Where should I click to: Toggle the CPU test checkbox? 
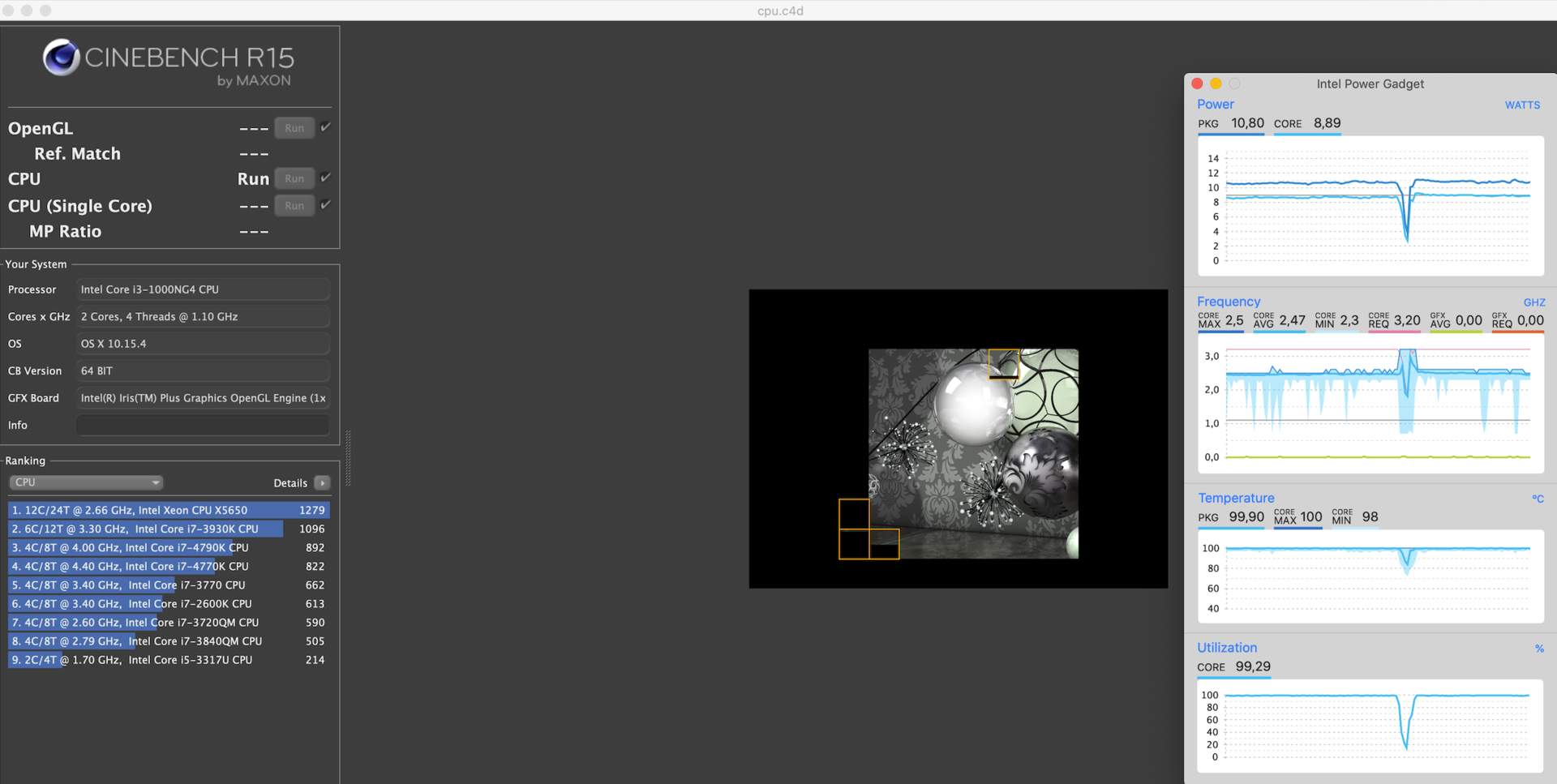tap(326, 178)
